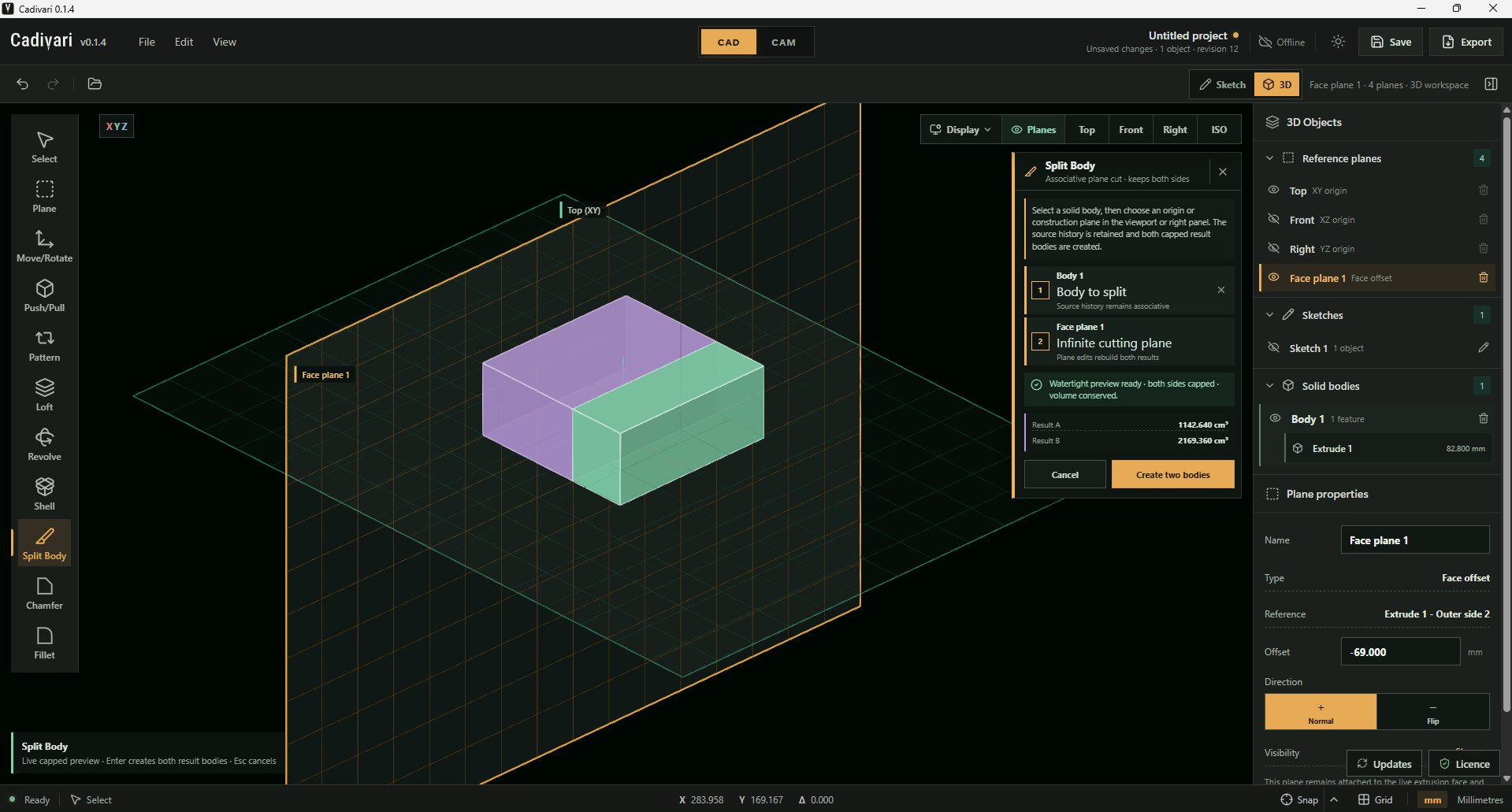Show Sketch 1 using eye icon
The image size is (1512, 812).
pos(1273,347)
